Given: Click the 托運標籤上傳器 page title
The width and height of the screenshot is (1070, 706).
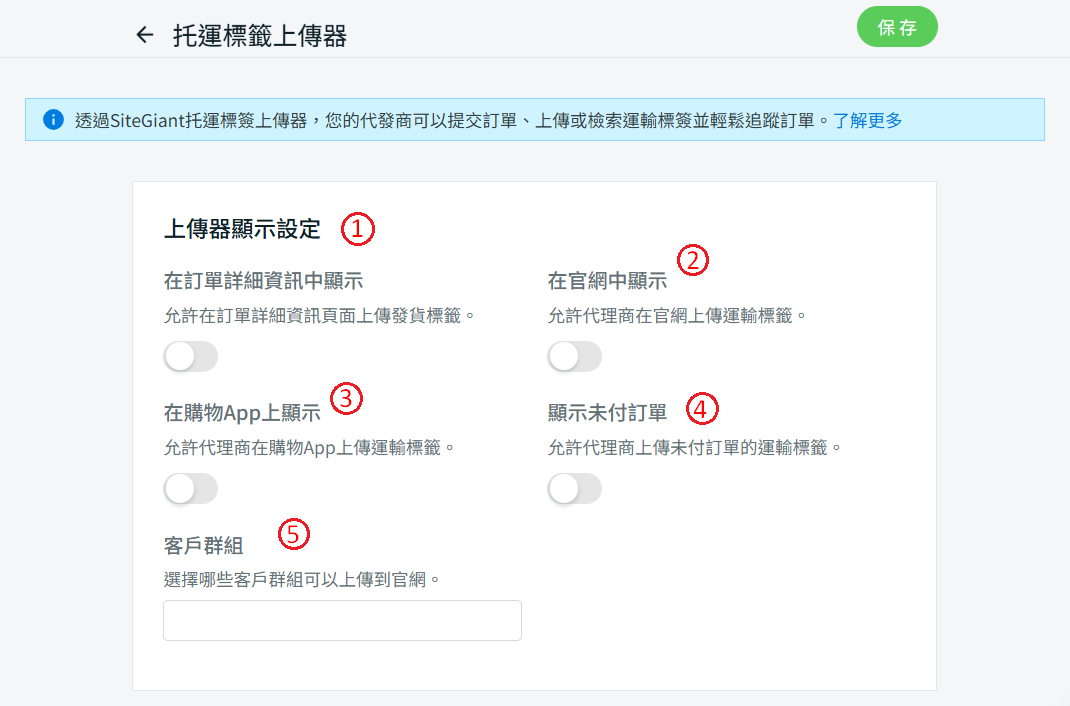Looking at the screenshot, I should (260, 37).
